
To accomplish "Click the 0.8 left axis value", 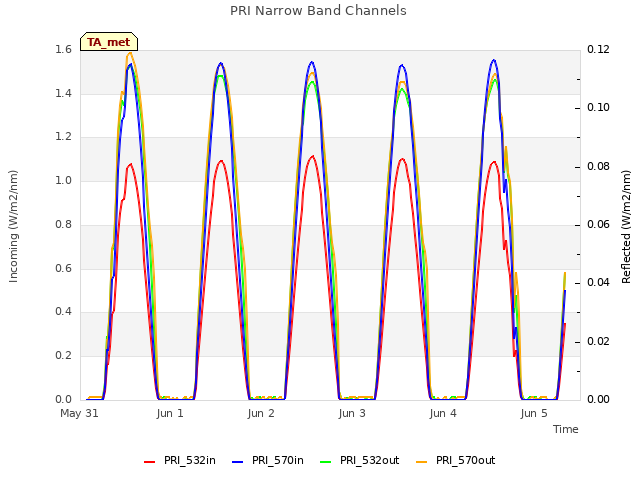I will 64,224.
